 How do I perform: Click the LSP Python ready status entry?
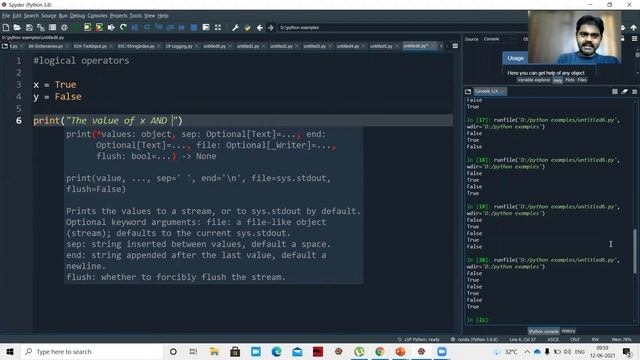click(418, 339)
